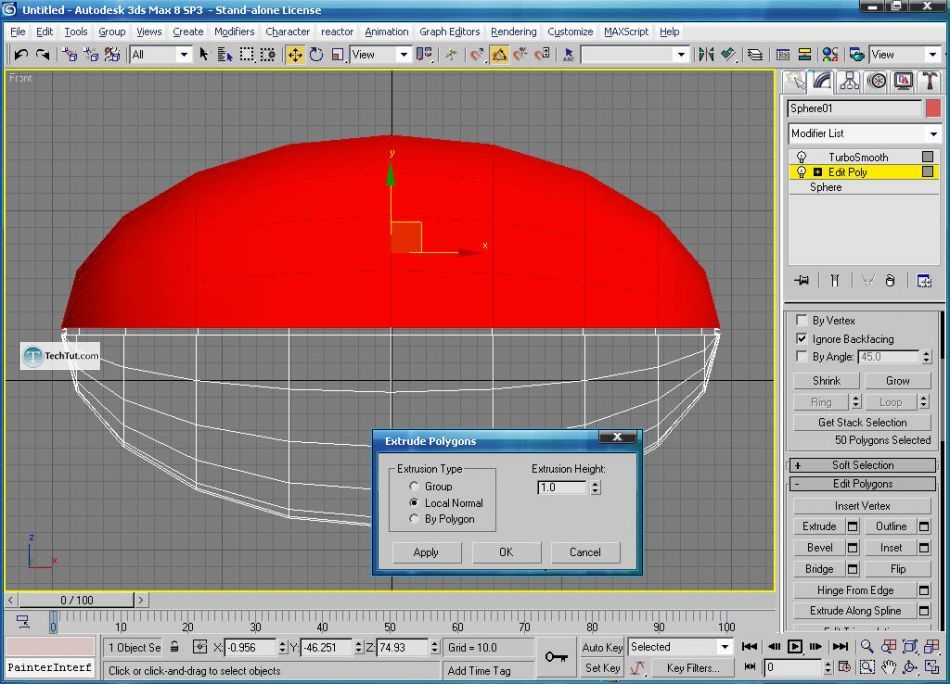
Task: Open the Animation menu
Action: (387, 32)
